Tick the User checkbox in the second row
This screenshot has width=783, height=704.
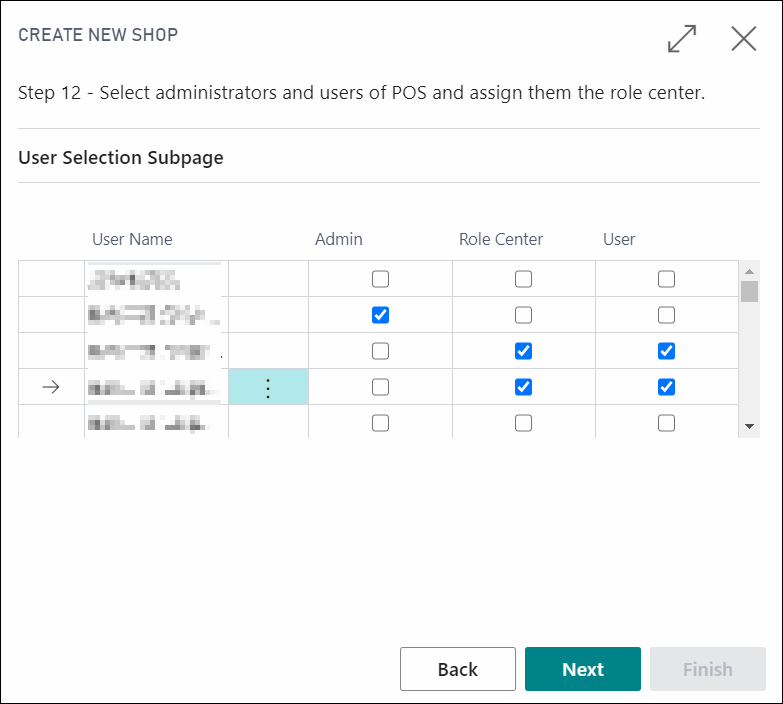(x=666, y=315)
